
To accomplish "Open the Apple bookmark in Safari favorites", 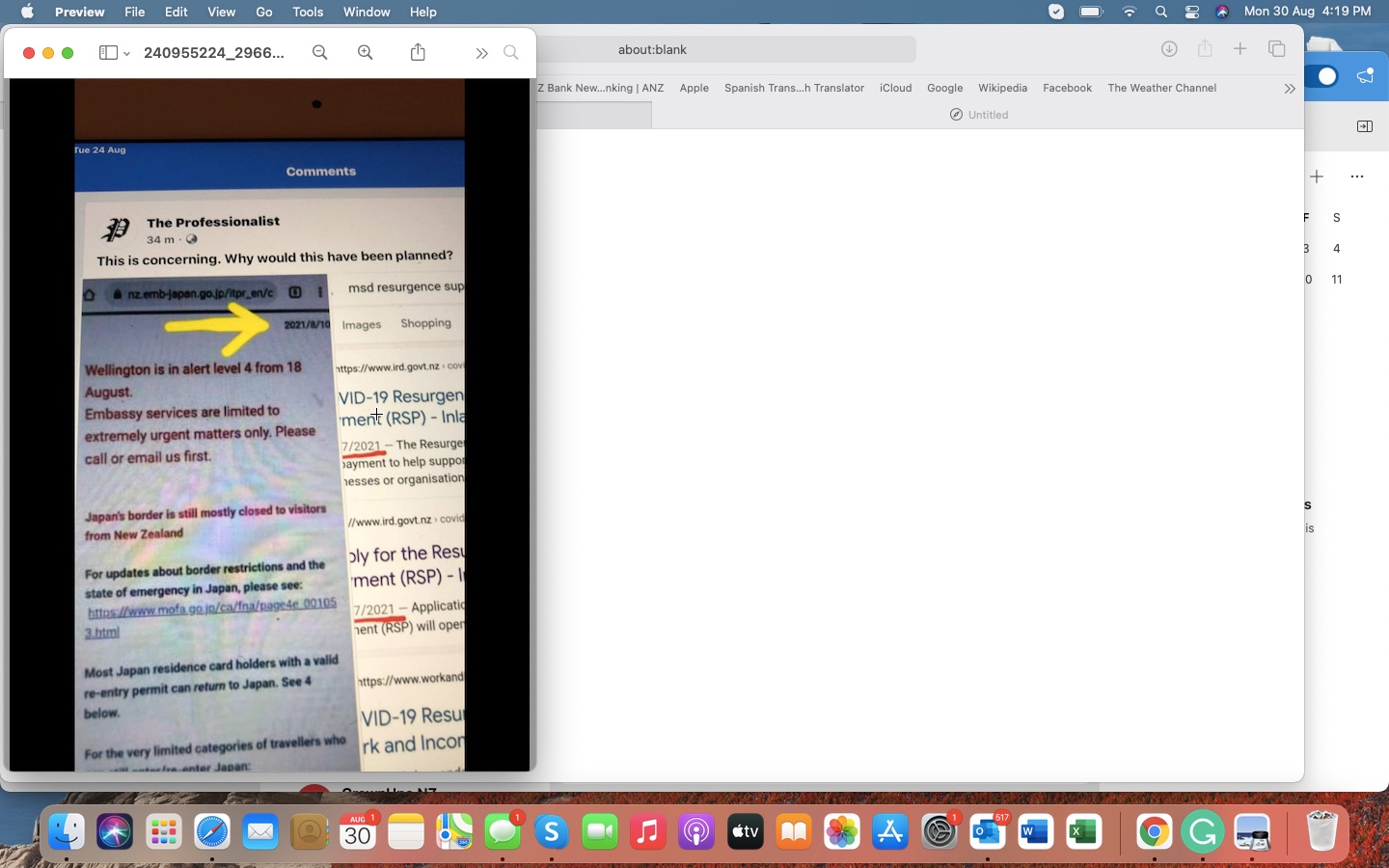I will (x=694, y=88).
